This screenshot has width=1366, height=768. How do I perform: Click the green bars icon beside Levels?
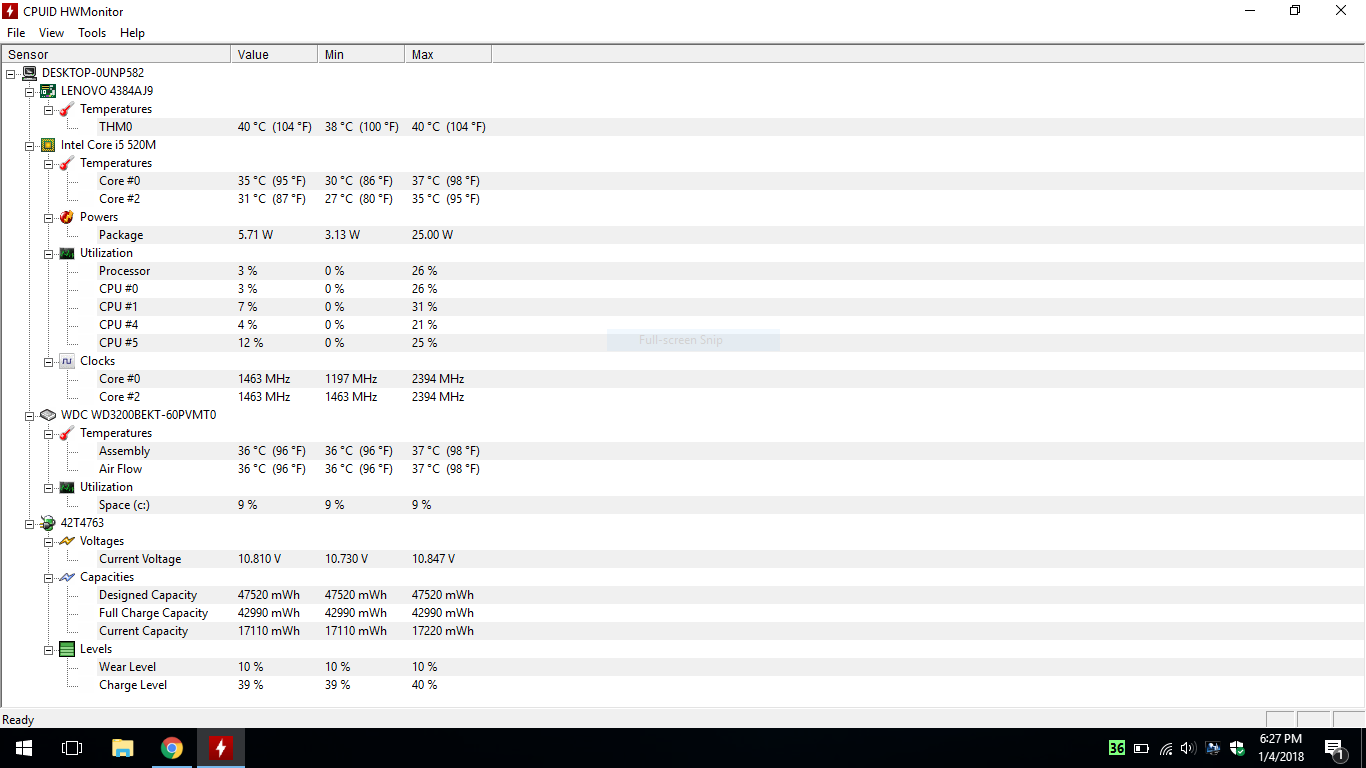(x=67, y=649)
